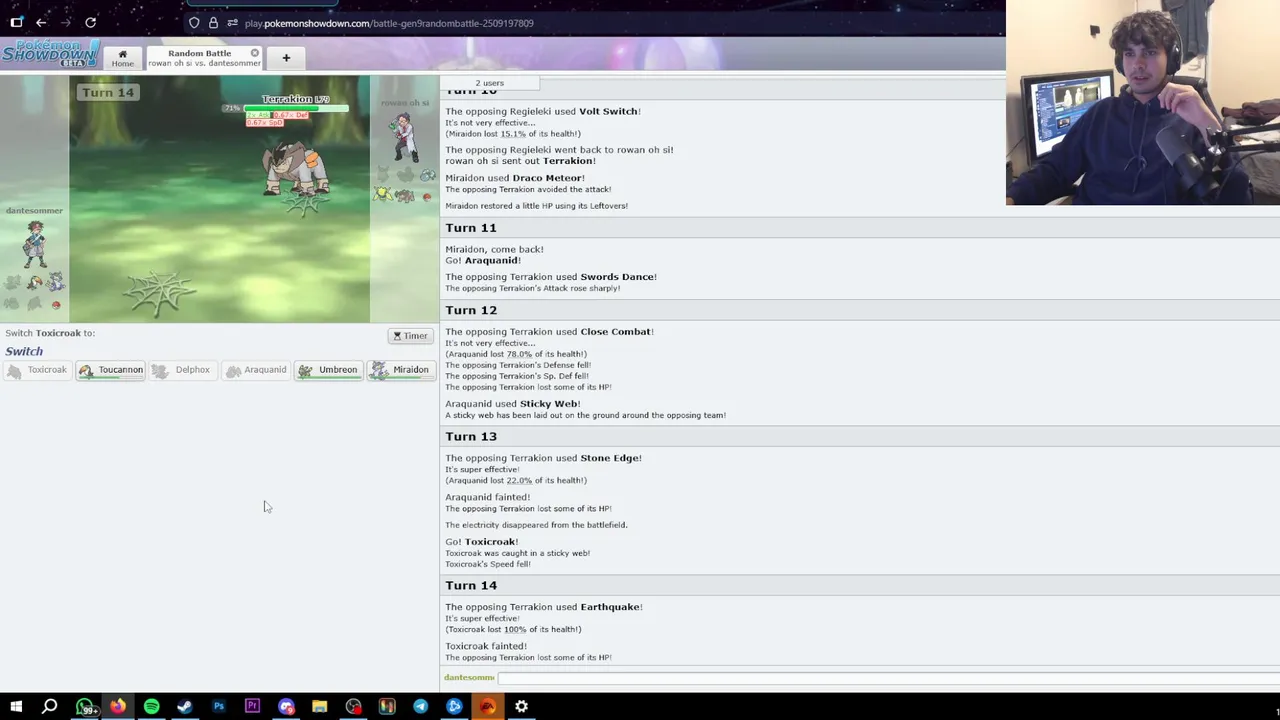
Task: Click rowan oh si trainer avatar
Action: click(404, 138)
